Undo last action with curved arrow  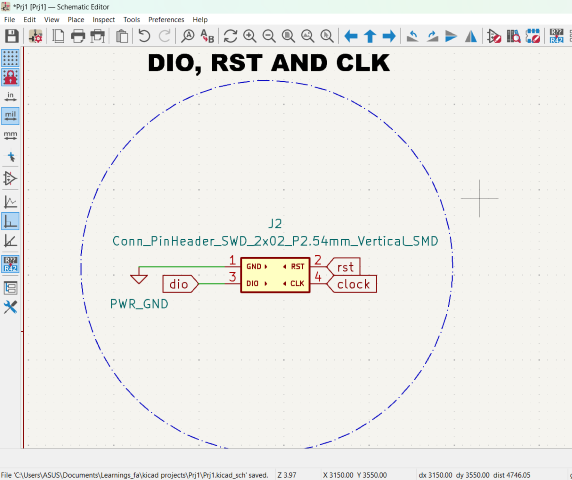(x=144, y=36)
